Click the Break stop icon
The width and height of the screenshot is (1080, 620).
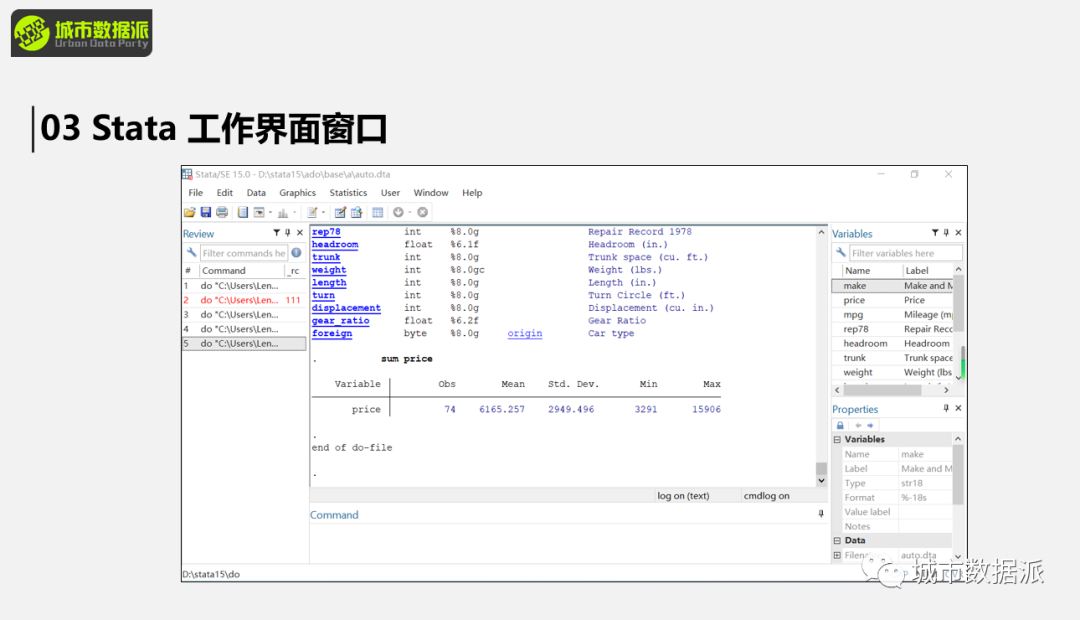pos(422,212)
